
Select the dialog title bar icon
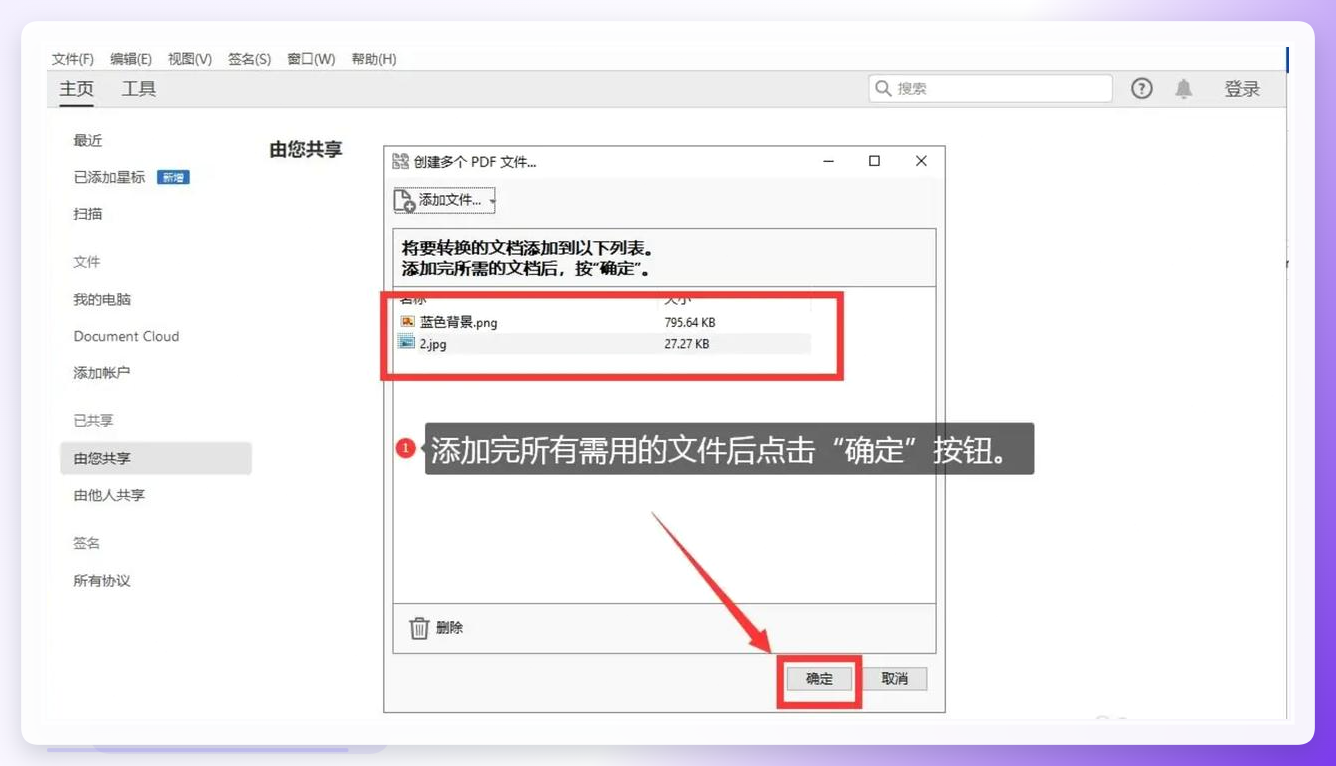[x=400, y=161]
